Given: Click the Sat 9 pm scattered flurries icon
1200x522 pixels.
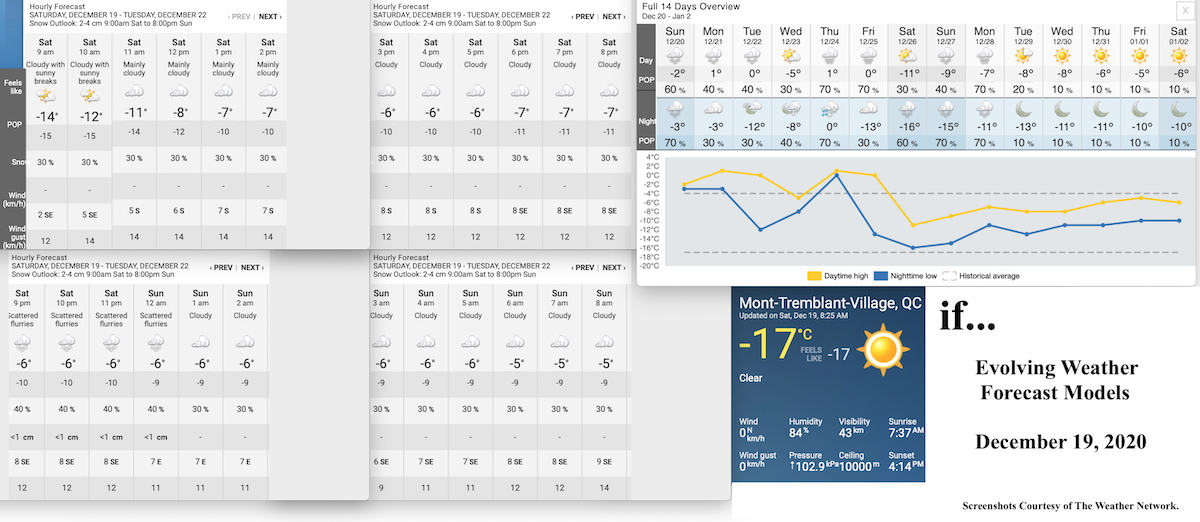Looking at the screenshot, I should point(22,343).
